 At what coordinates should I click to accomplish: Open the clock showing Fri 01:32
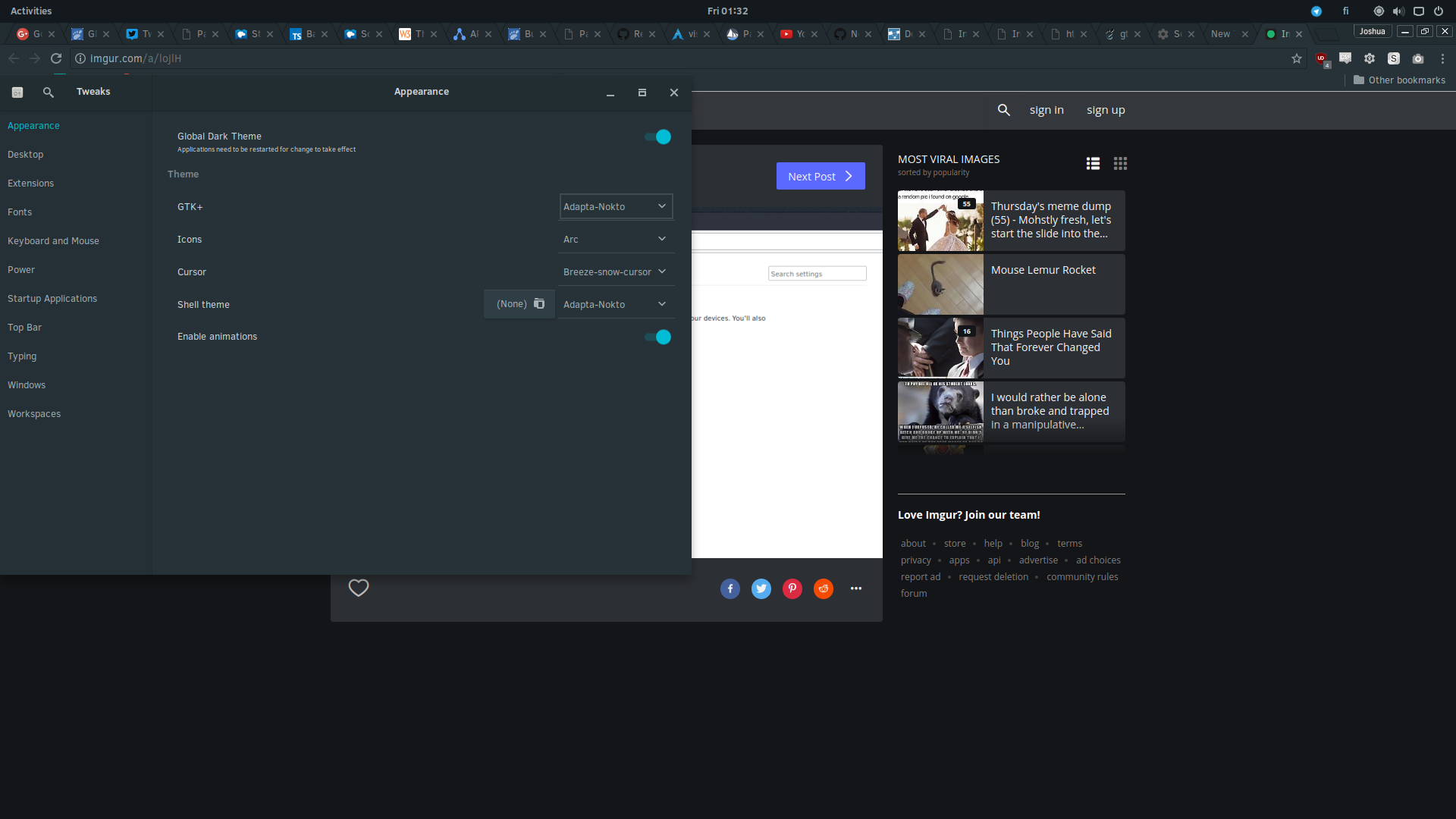pyautogui.click(x=728, y=11)
